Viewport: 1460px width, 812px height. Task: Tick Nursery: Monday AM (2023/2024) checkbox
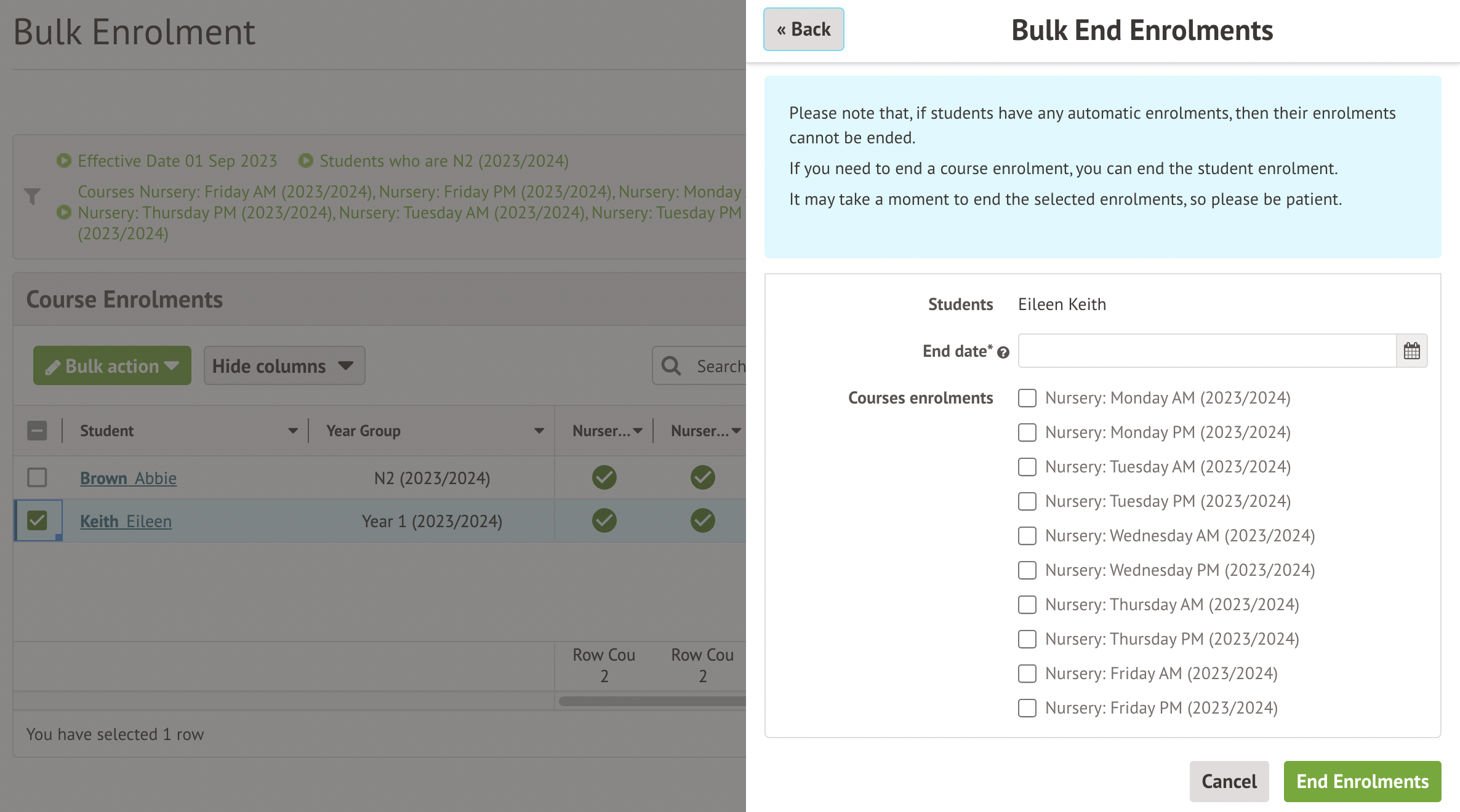1027,398
